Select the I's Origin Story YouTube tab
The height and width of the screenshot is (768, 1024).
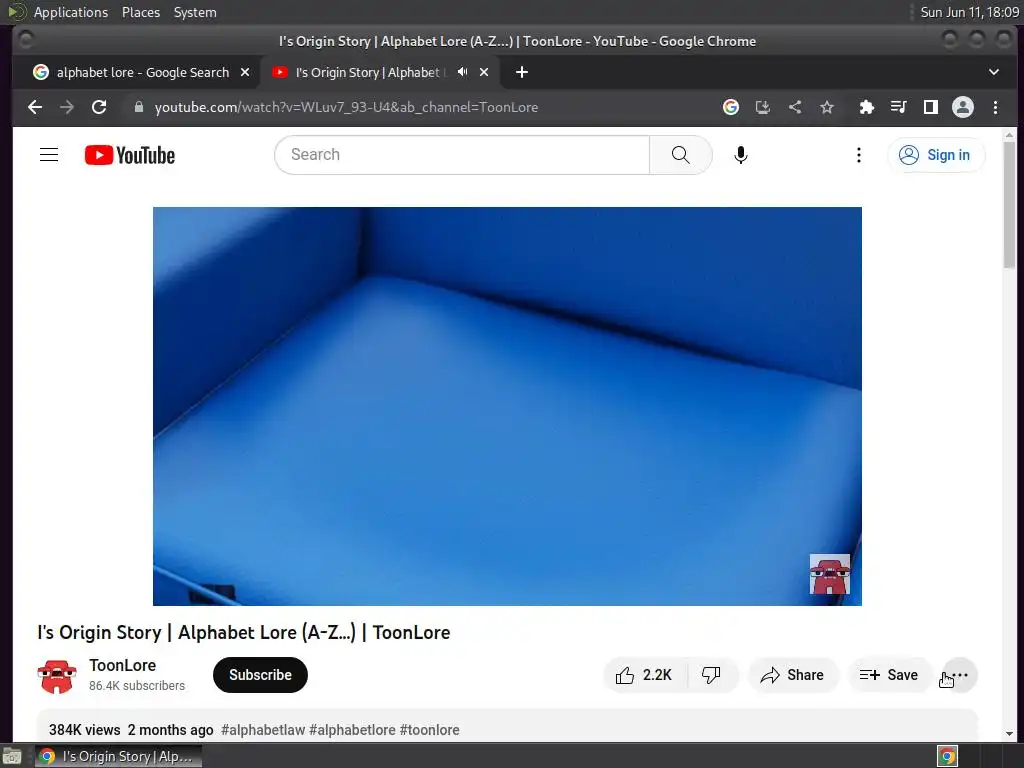pos(368,72)
